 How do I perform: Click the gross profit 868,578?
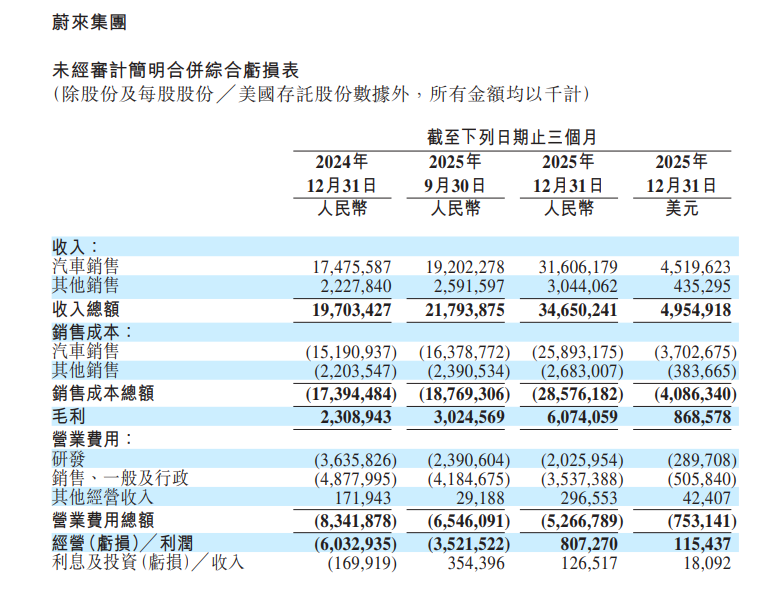(702, 418)
